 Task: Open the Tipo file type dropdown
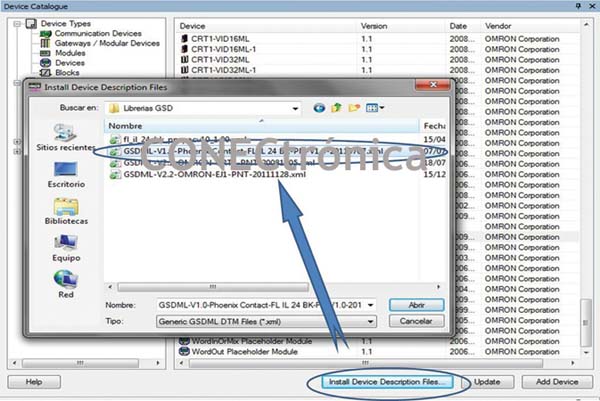click(371, 322)
